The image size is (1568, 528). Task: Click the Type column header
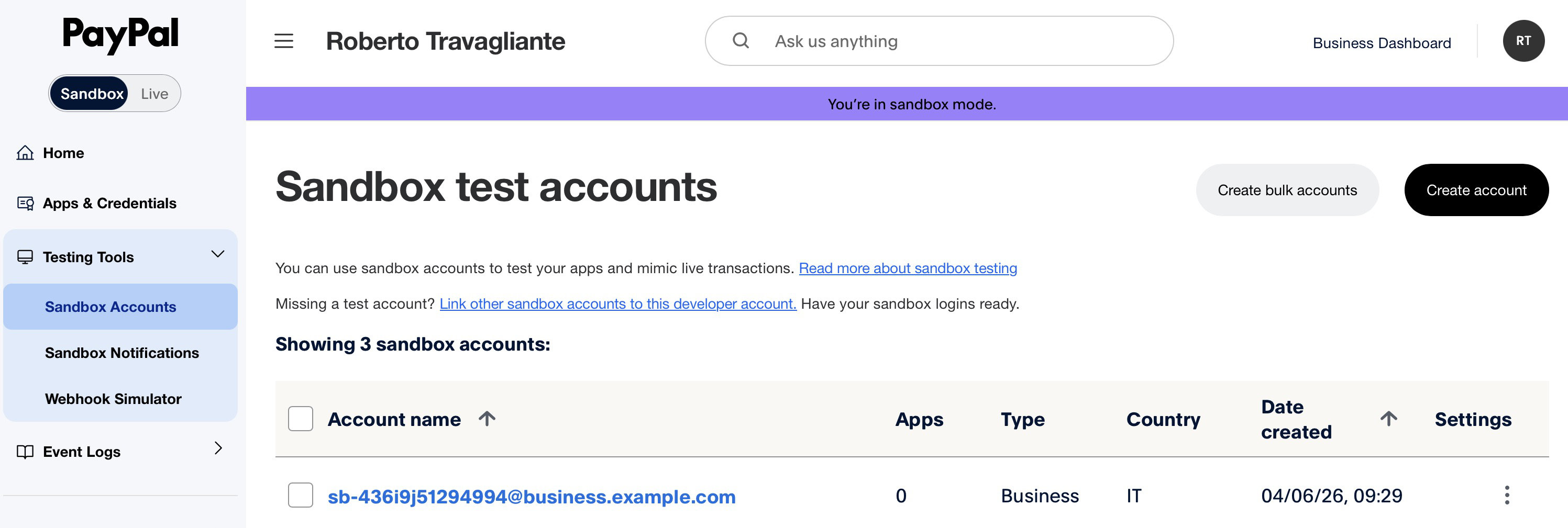pyautogui.click(x=1023, y=419)
